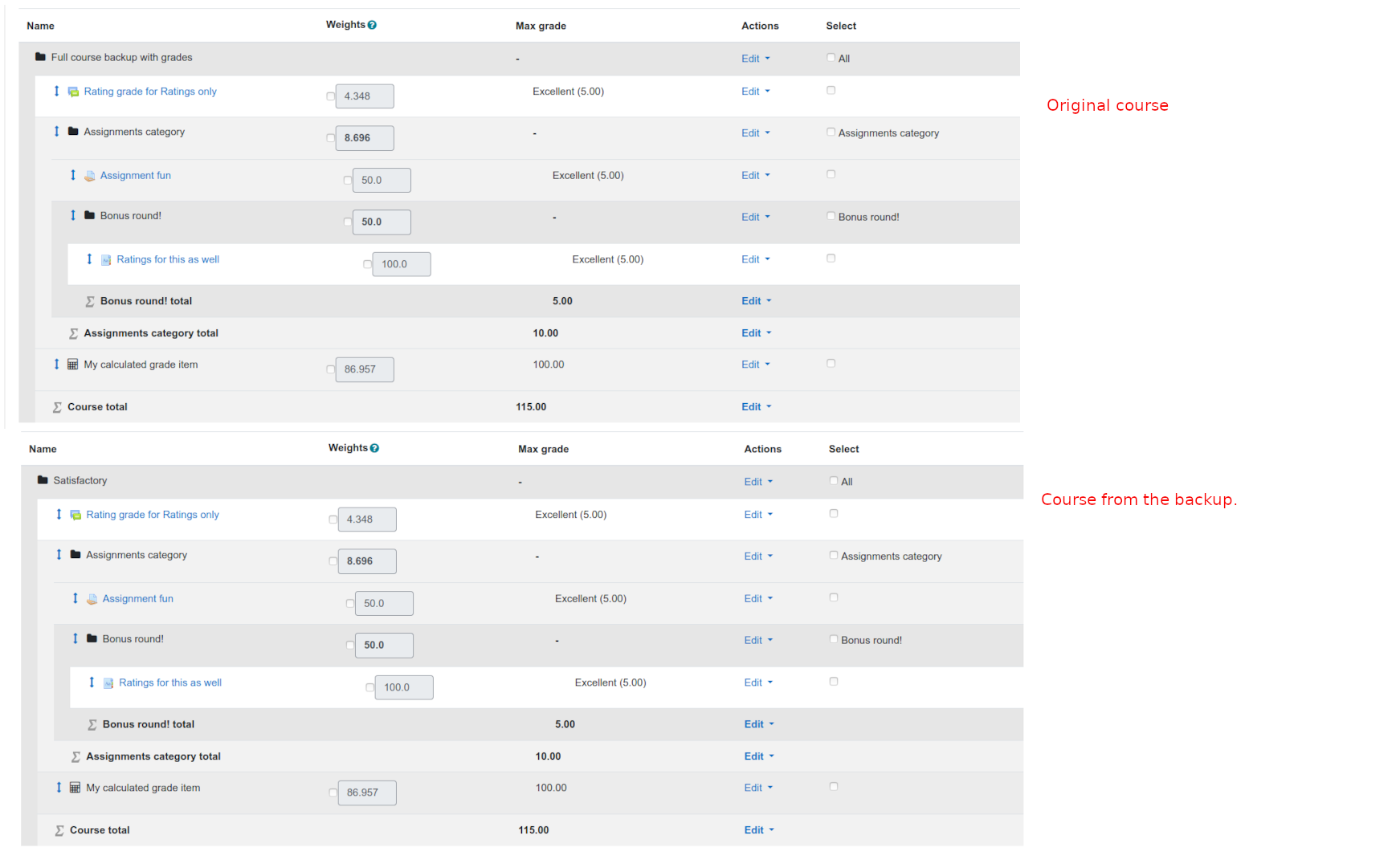This screenshot has width=1400, height=860.
Task: Select 115.00 max grade in original course table
Action: (x=531, y=407)
